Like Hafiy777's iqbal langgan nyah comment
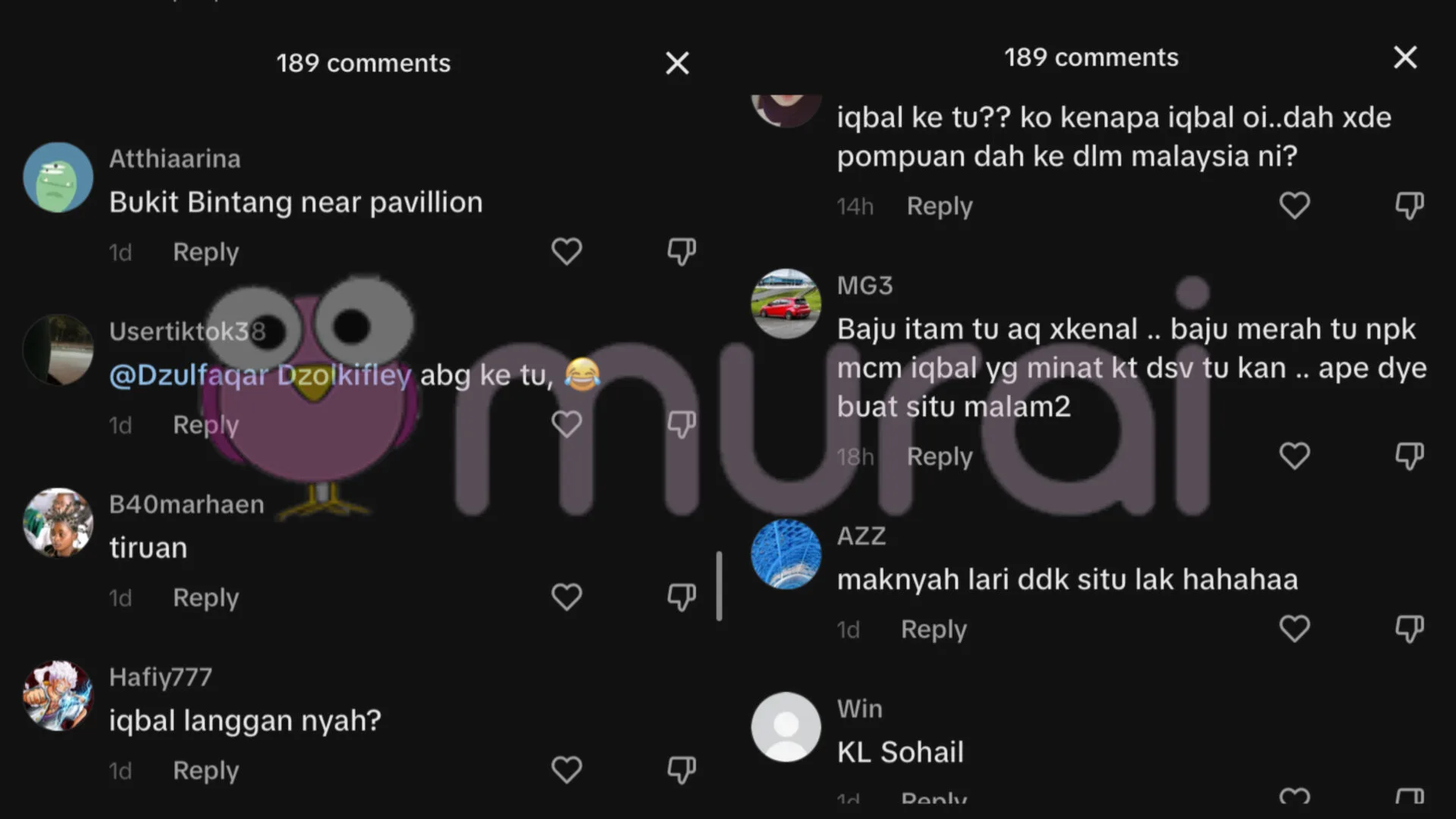The width and height of the screenshot is (1456, 819). click(x=566, y=770)
